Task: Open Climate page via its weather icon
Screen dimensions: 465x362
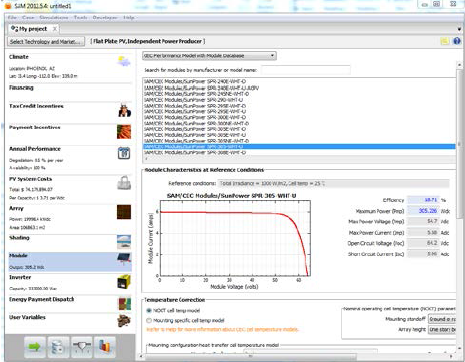Action: coord(124,62)
